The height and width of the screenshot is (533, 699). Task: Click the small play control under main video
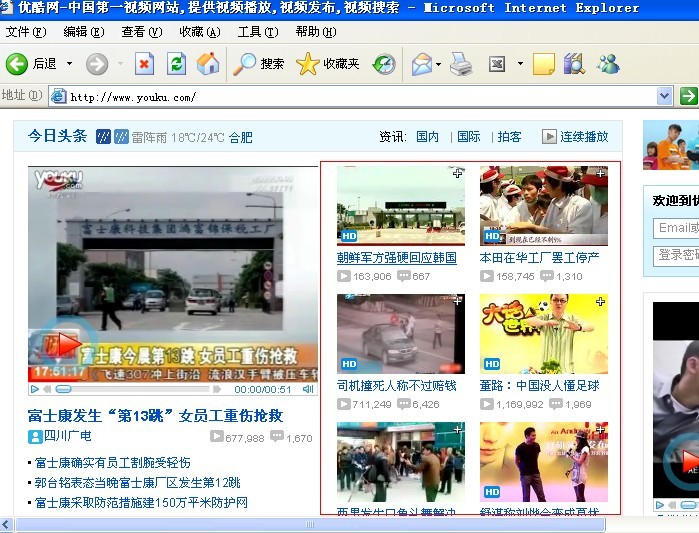(x=35, y=389)
